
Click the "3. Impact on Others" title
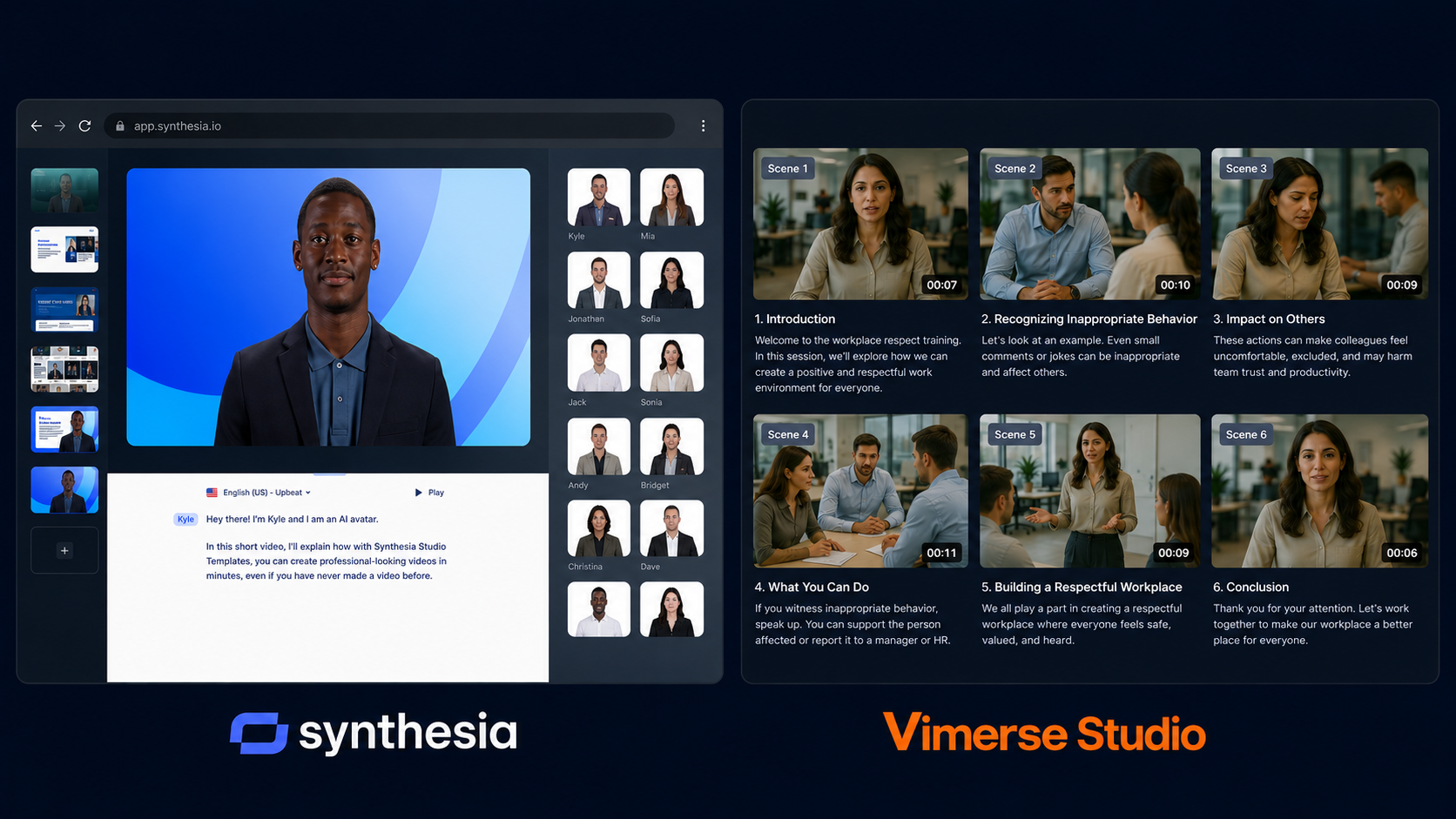(1269, 319)
